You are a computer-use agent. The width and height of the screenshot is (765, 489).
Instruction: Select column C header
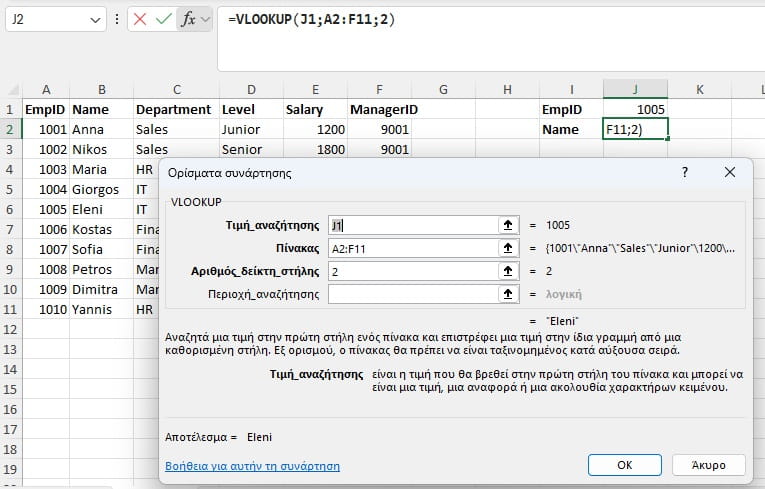coord(177,90)
